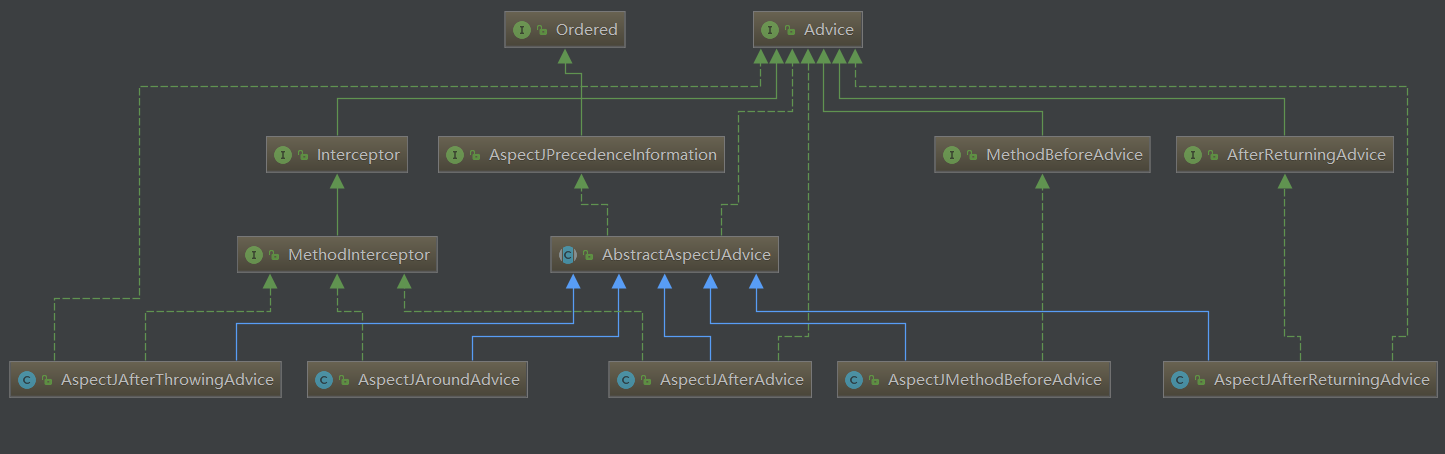Select the 'AspectJAfterThrowingAdvice' label text

[x=167, y=380]
